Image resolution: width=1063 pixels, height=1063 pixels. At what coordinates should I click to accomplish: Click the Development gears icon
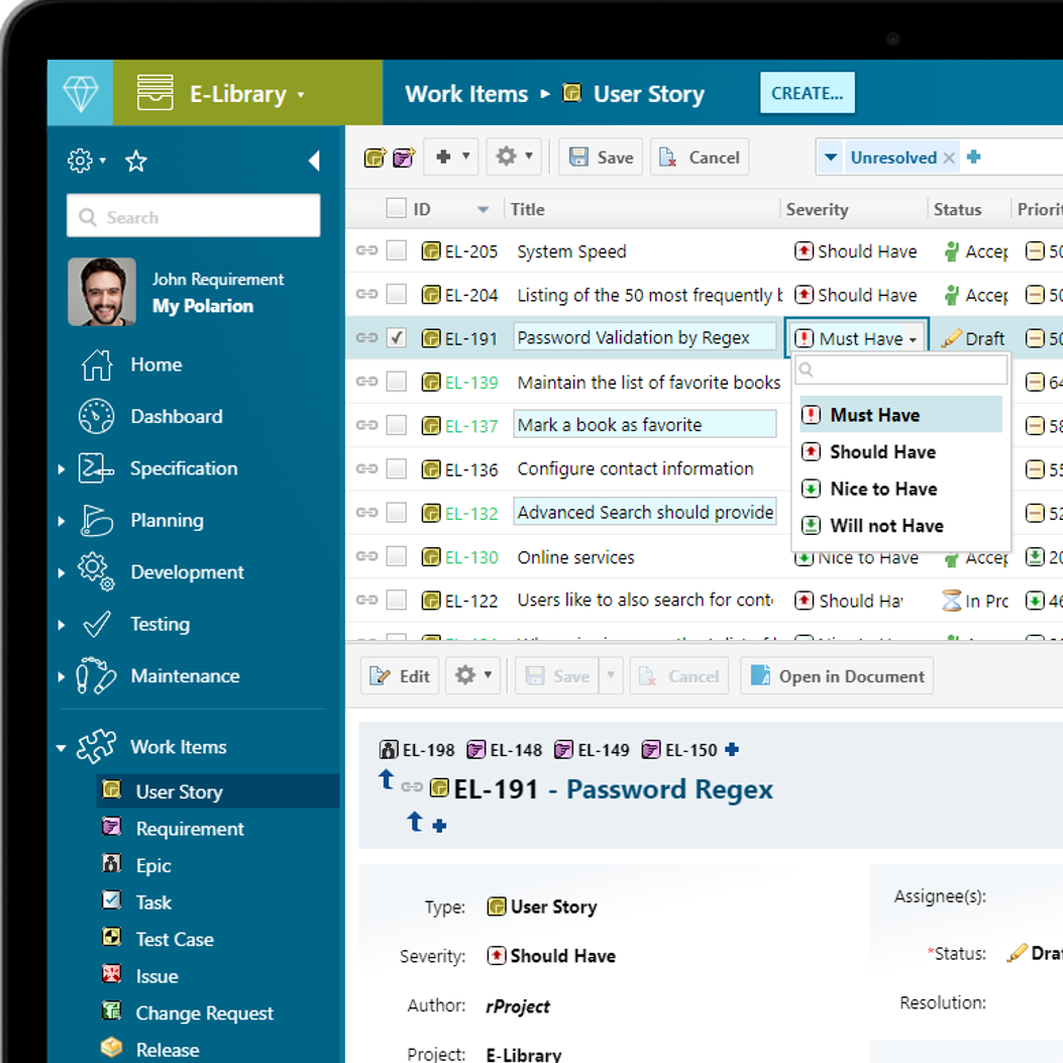coord(96,571)
